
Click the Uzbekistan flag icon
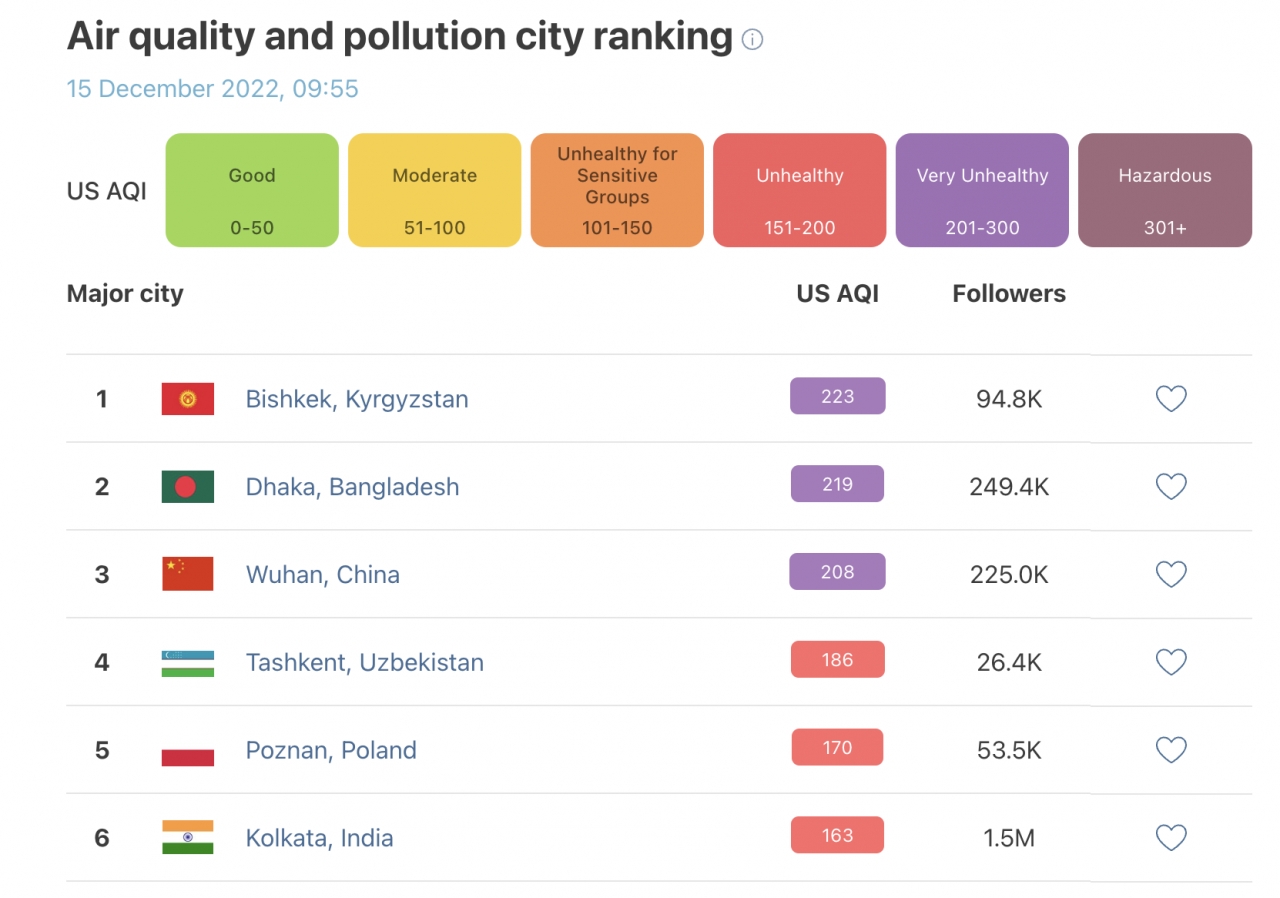(188, 663)
